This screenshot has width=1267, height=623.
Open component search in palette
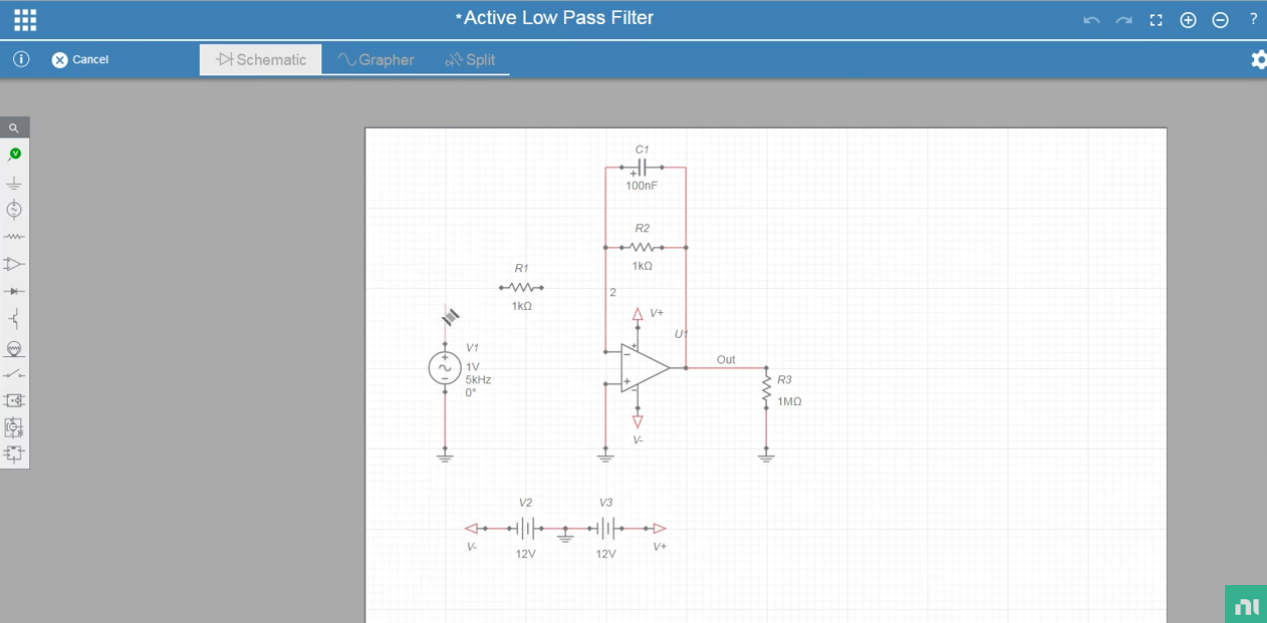pyautogui.click(x=14, y=128)
